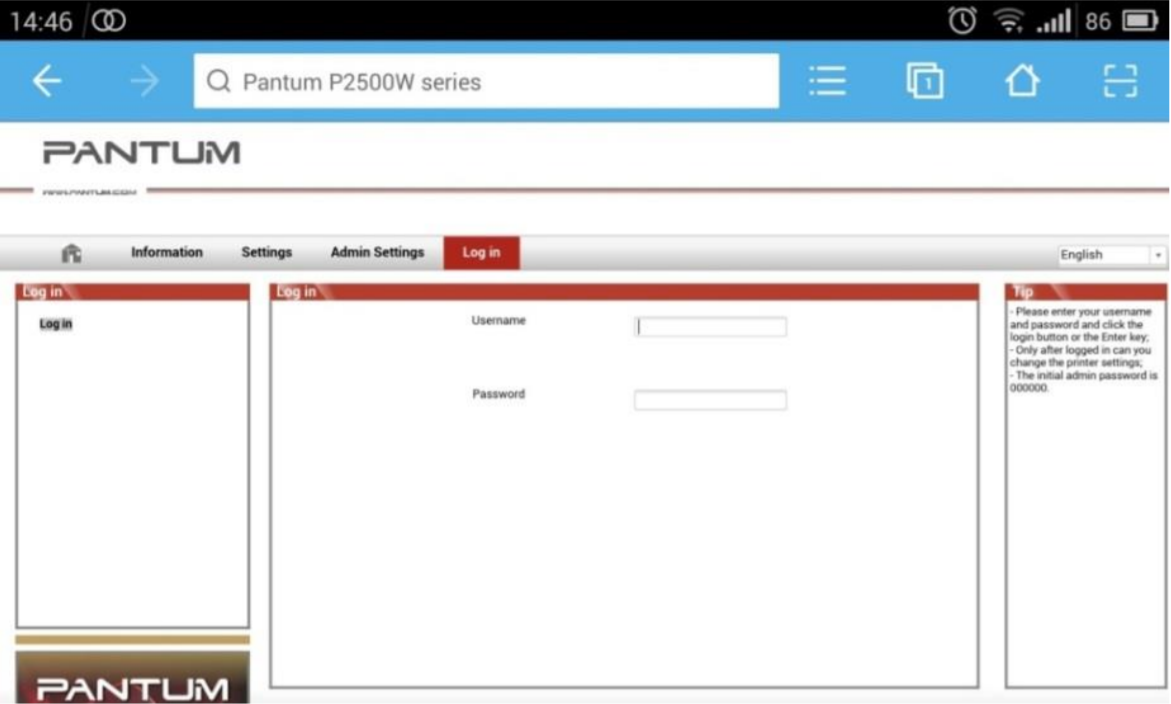
Task: Click the language dropdown arrow
Action: point(1159,255)
